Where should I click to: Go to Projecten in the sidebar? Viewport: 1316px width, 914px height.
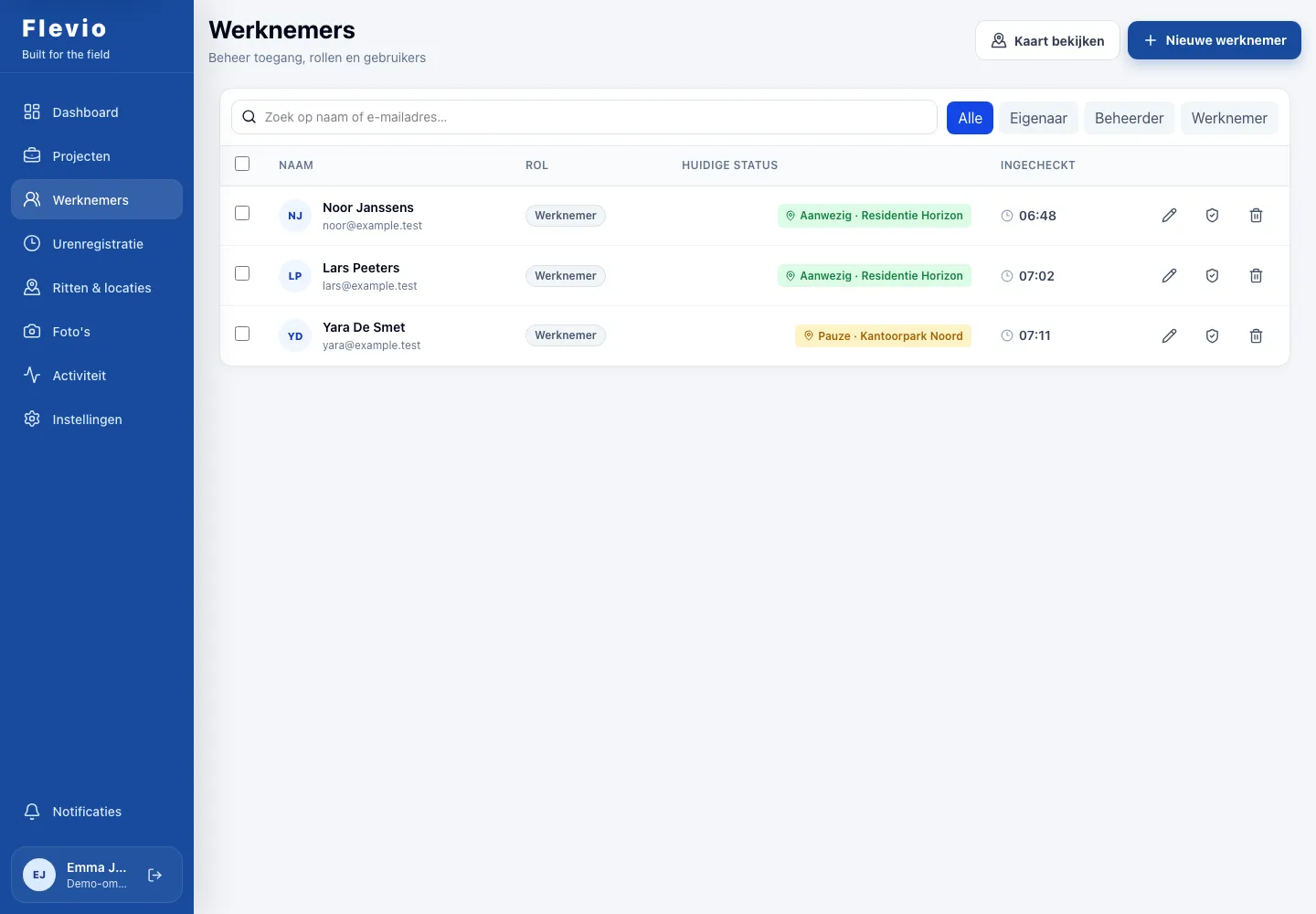pyautogui.click(x=97, y=155)
